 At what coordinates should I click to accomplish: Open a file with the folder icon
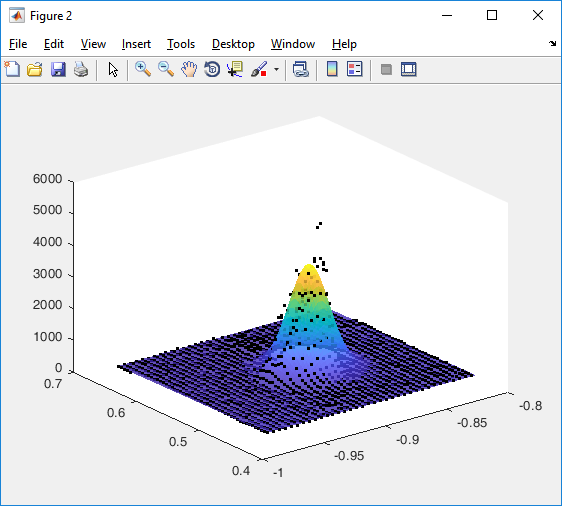(35, 69)
